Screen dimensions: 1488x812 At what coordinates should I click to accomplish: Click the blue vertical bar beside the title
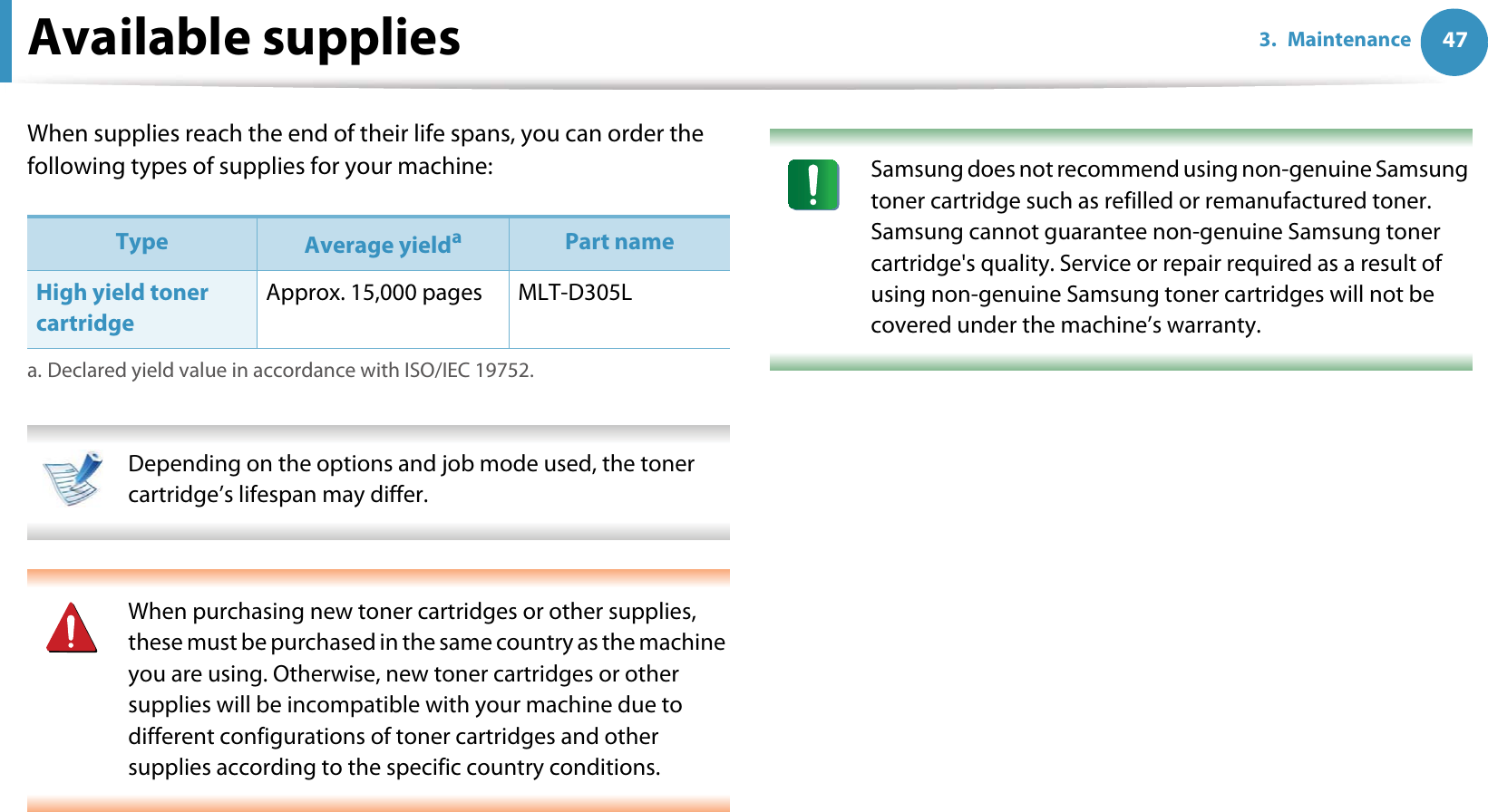click(5, 41)
